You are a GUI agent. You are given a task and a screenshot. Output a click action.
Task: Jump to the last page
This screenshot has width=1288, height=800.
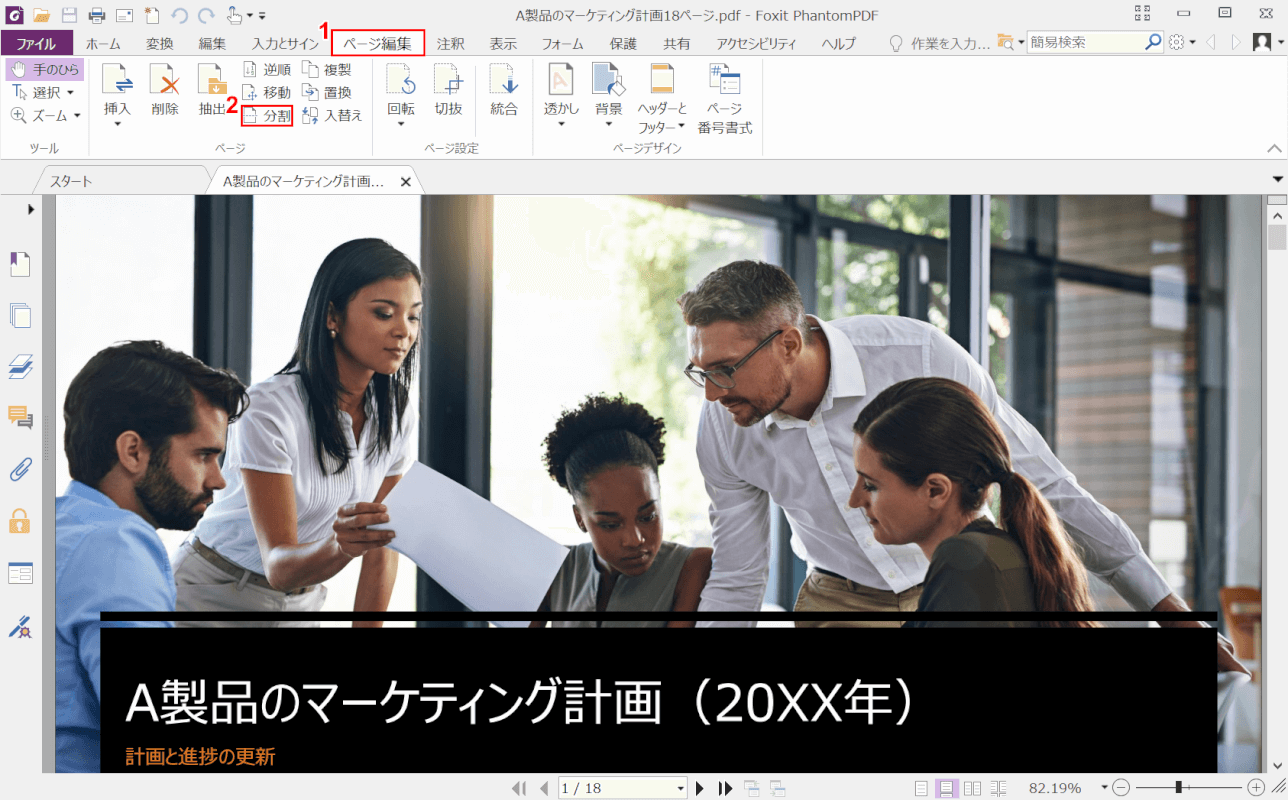click(x=726, y=788)
